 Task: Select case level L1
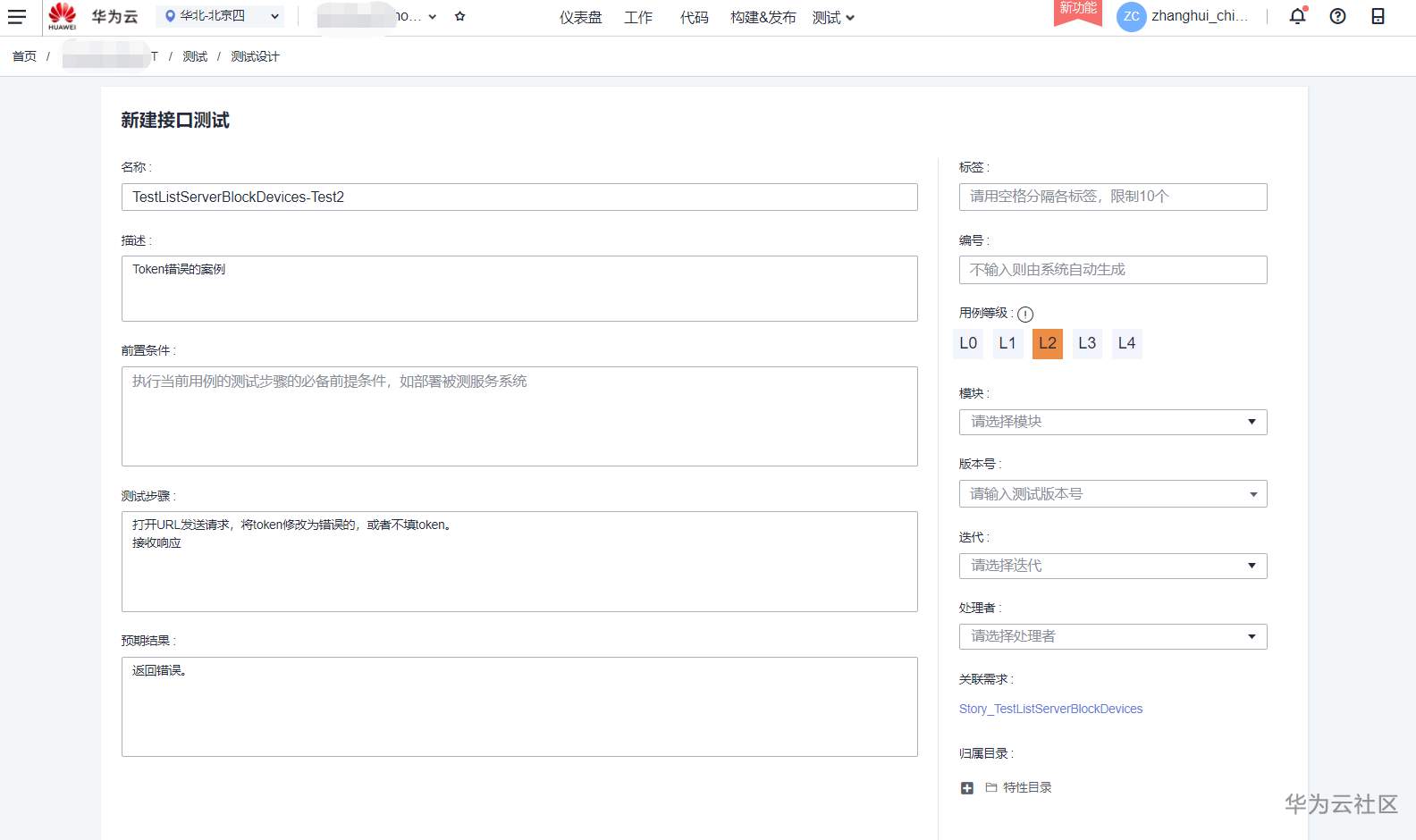[x=1007, y=343]
